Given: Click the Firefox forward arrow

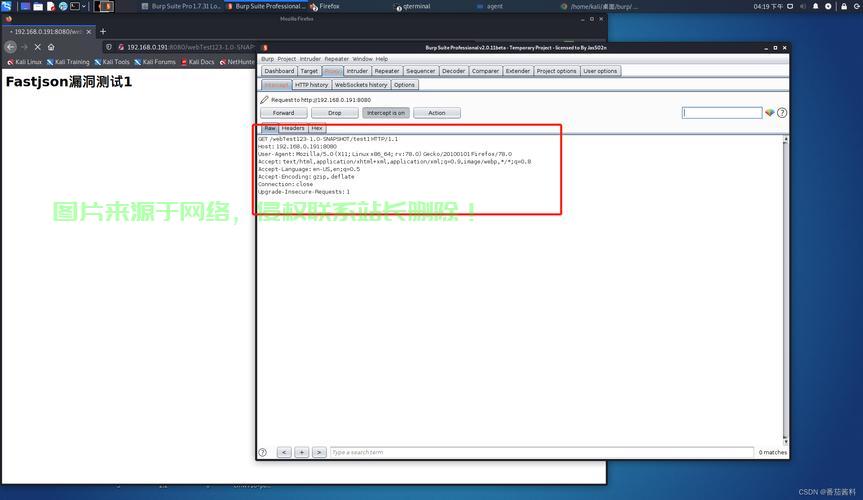Looking at the screenshot, I should [24, 47].
